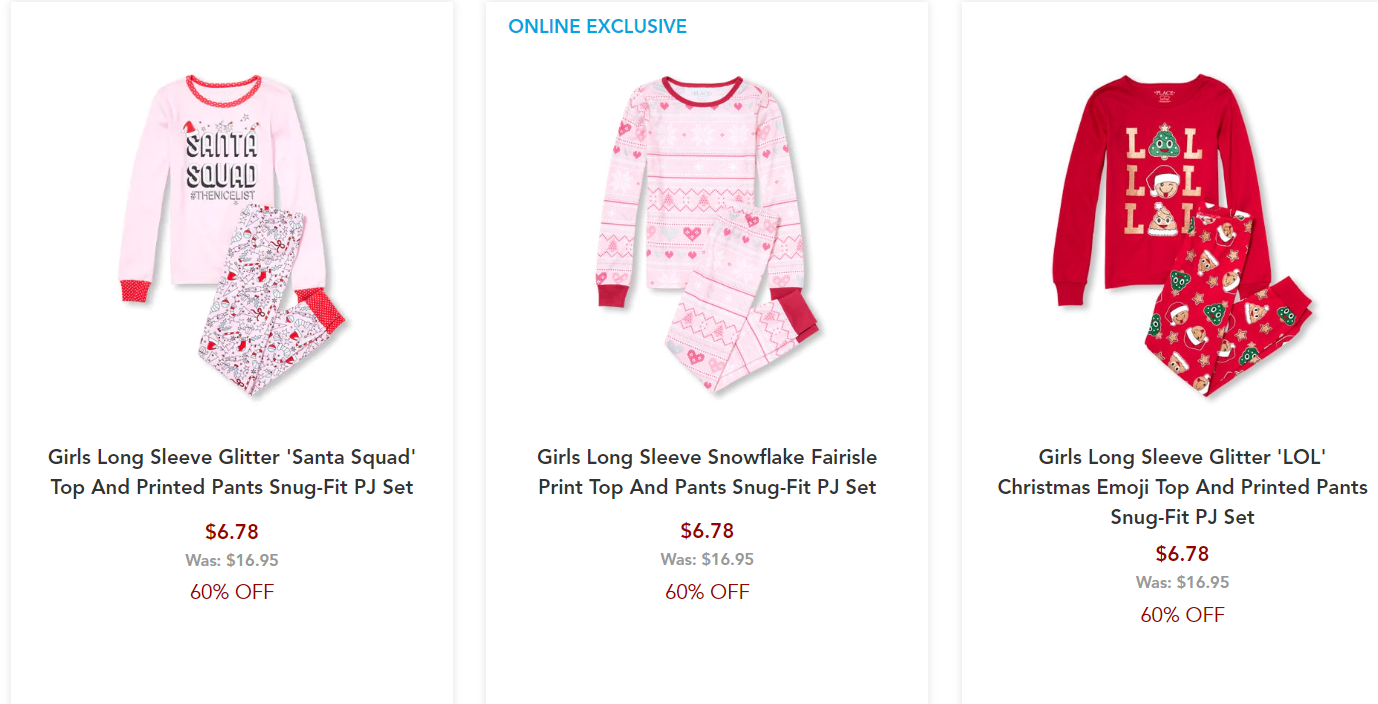Select 'Was: $16.95' under the LOL Emoji set
The image size is (1378, 704).
click(x=1182, y=583)
